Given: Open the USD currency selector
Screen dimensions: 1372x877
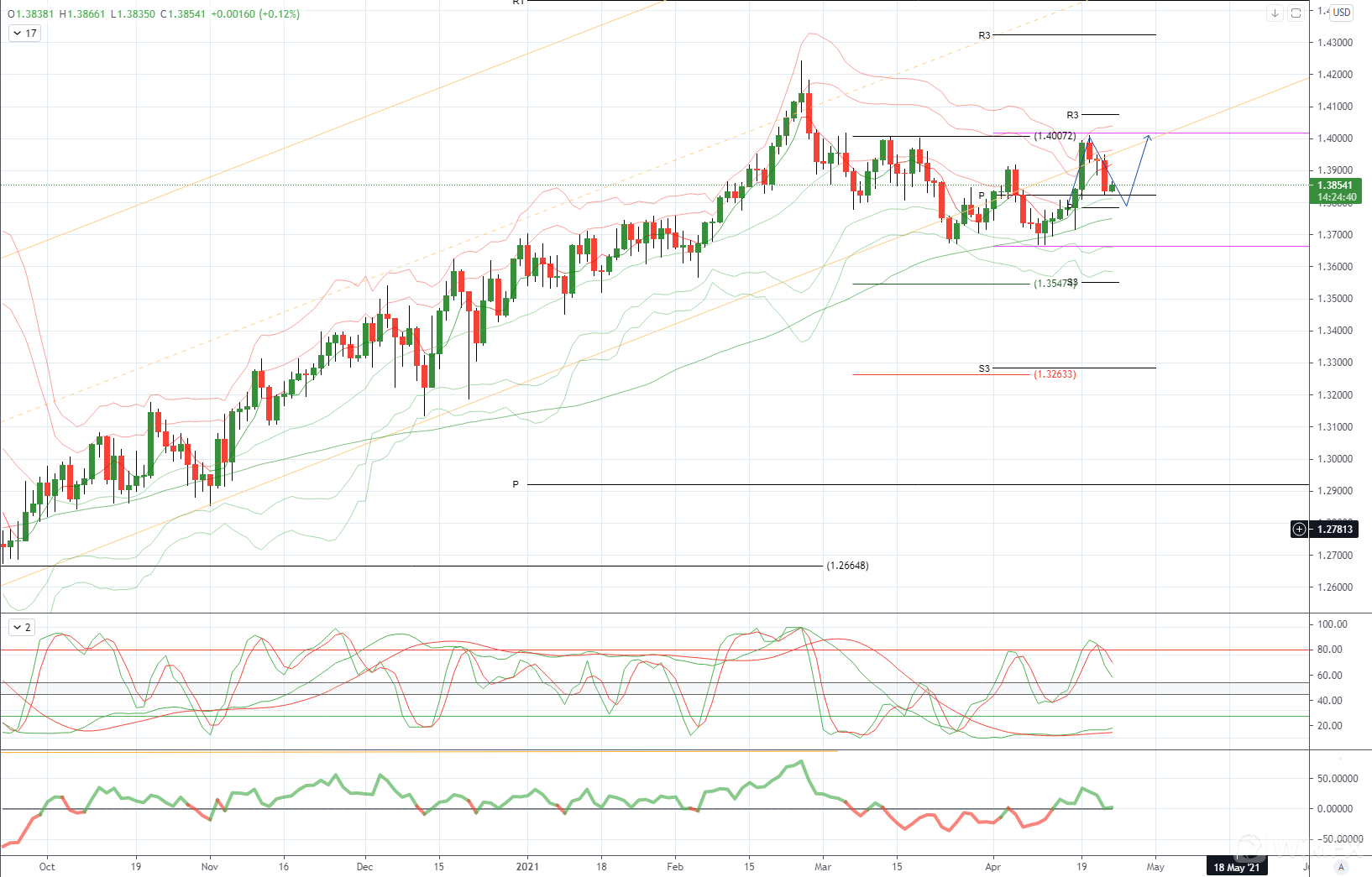Looking at the screenshot, I should click(1341, 13).
